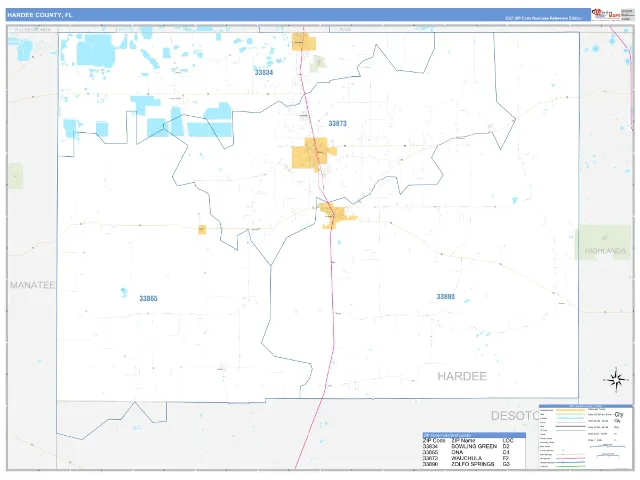Image resolution: width=640 pixels, height=480 pixels.
Task: Click the G3 grid location cell
Action: (506, 464)
